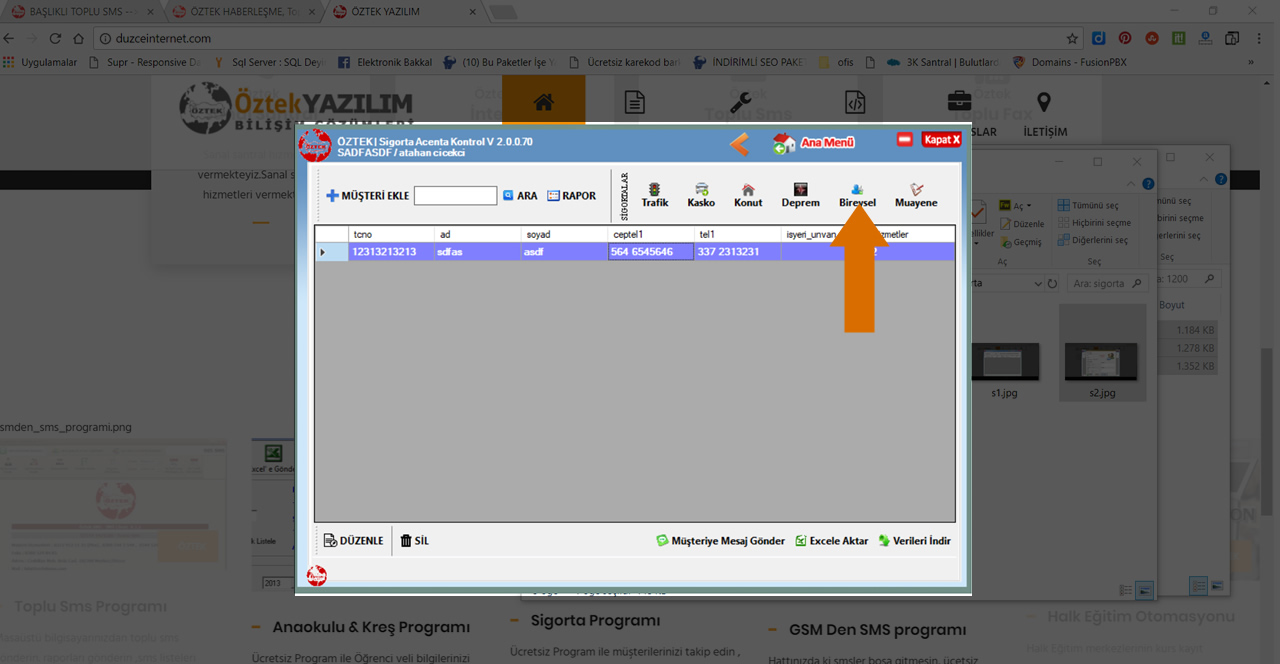Screen dimensions: 1280x664
Task: Bookmark this page with the star icon
Action: tap(1072, 38)
